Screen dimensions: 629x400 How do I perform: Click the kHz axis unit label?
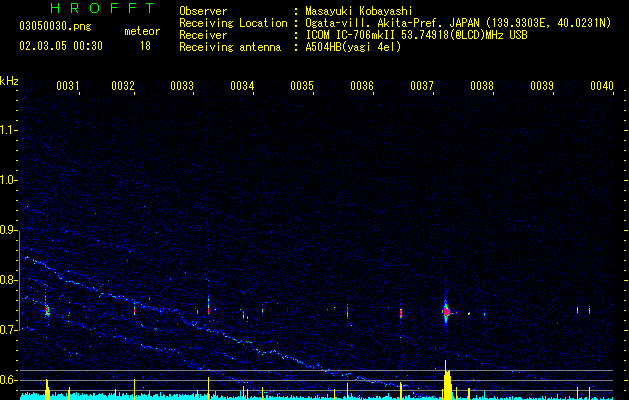click(9, 81)
